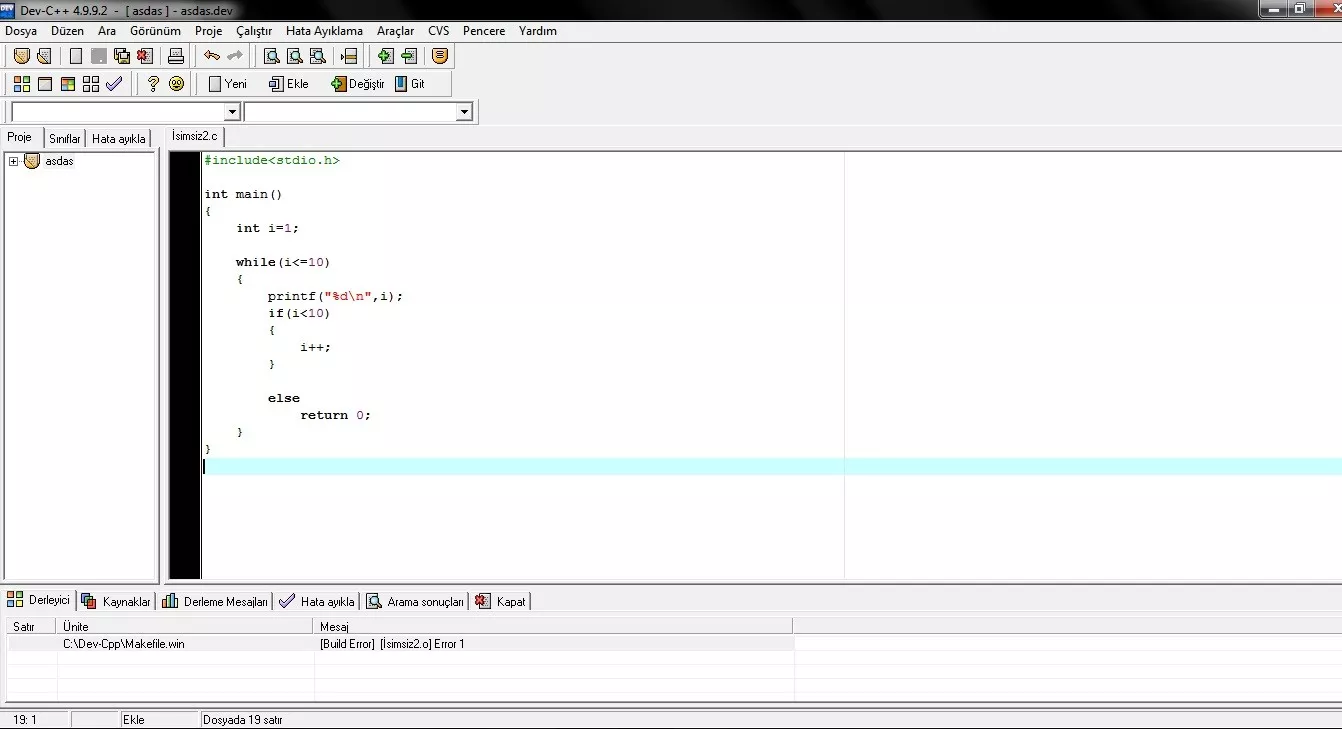Viewport: 1342px width, 729px height.
Task: Click Add to project green plus icon
Action: coord(385,56)
